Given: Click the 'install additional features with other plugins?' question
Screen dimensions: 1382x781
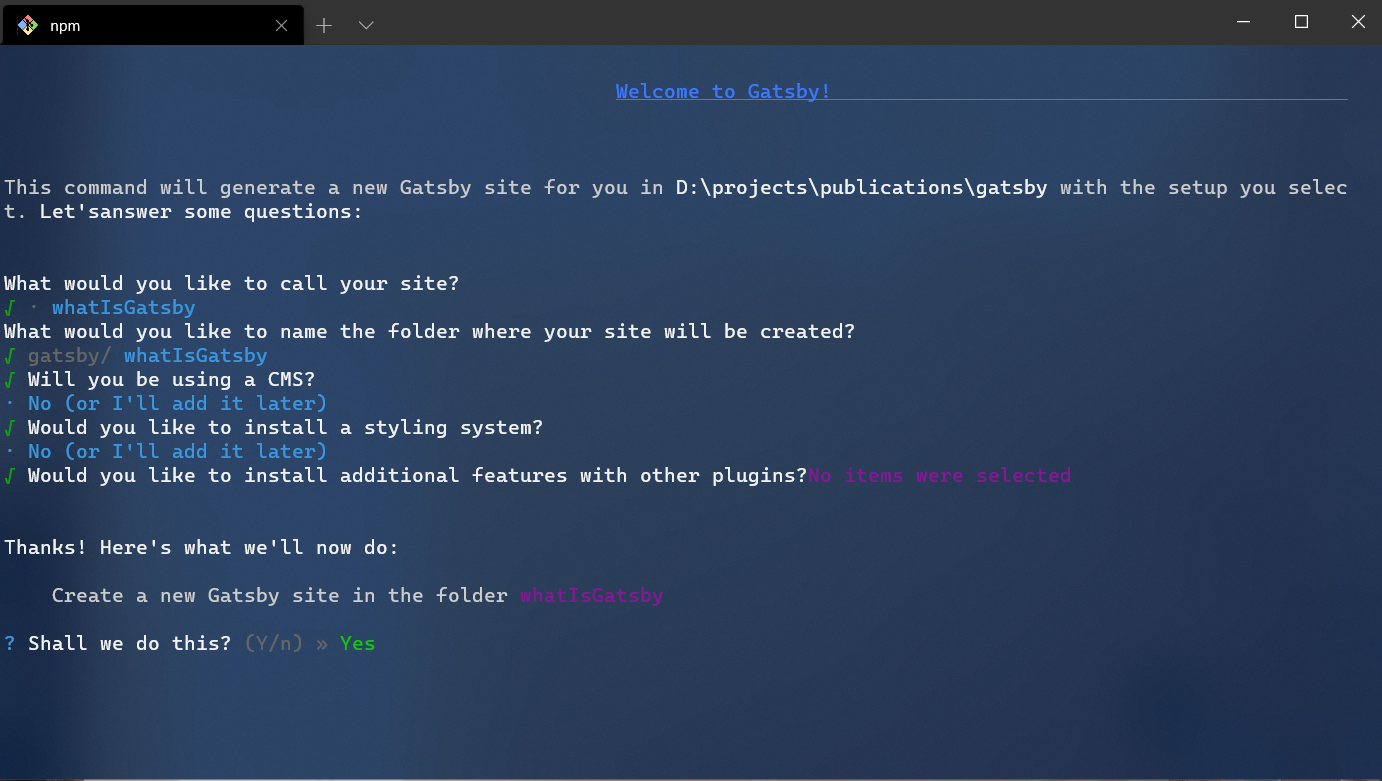Looking at the screenshot, I should click(x=418, y=476).
